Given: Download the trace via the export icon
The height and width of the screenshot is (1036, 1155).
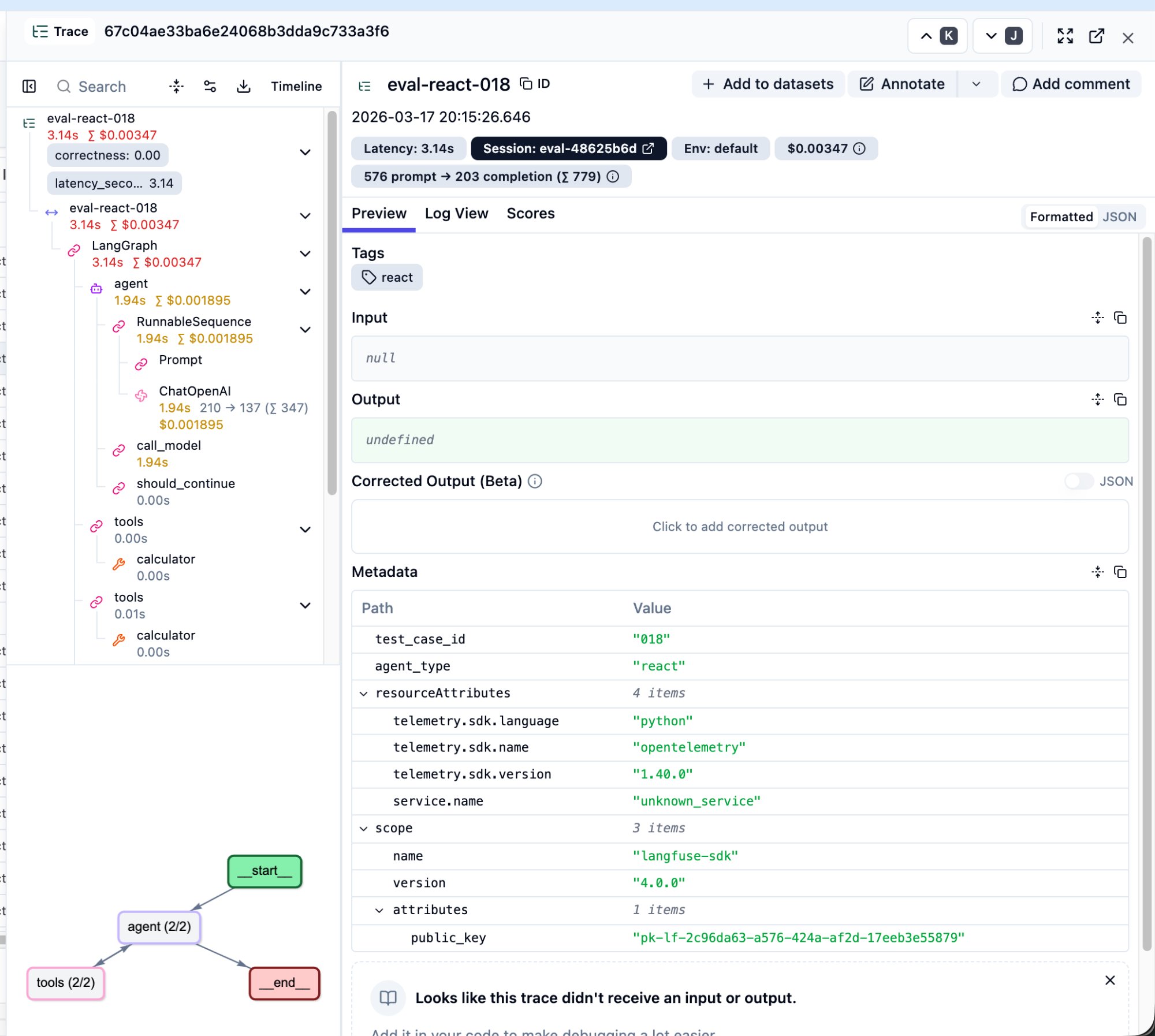Looking at the screenshot, I should (x=243, y=86).
